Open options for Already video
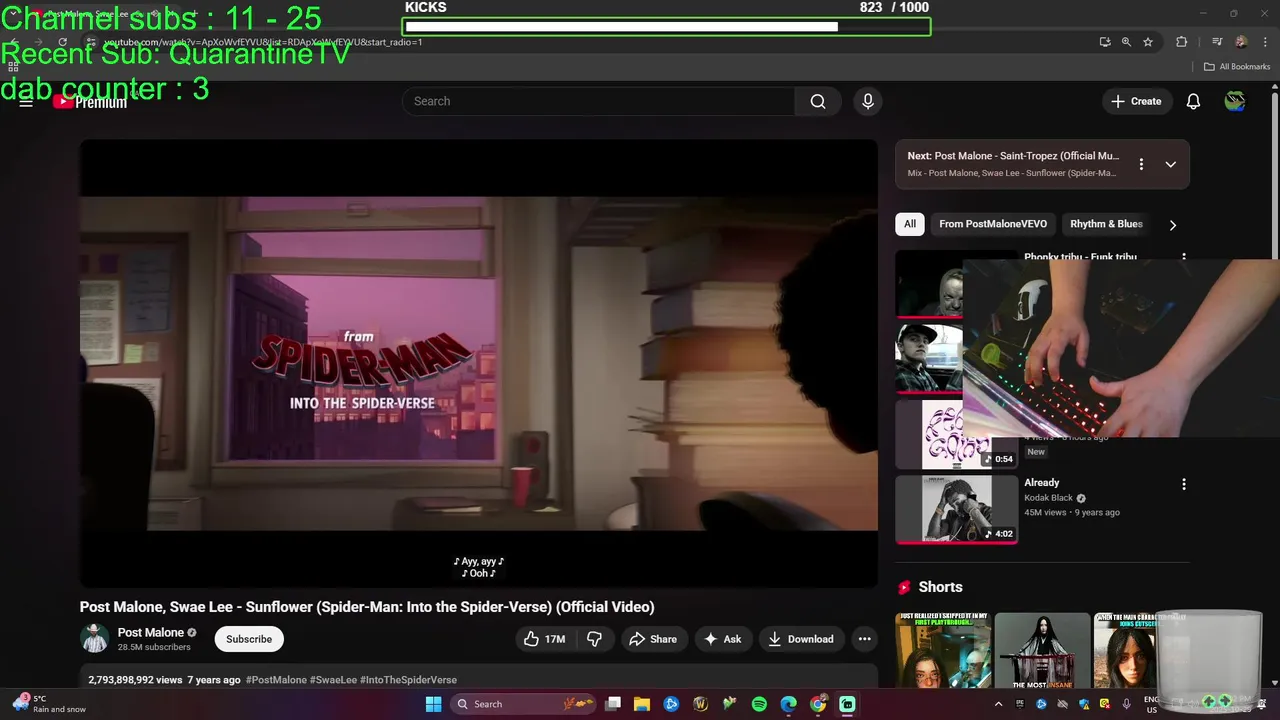The image size is (1280, 720). coord(1184,484)
